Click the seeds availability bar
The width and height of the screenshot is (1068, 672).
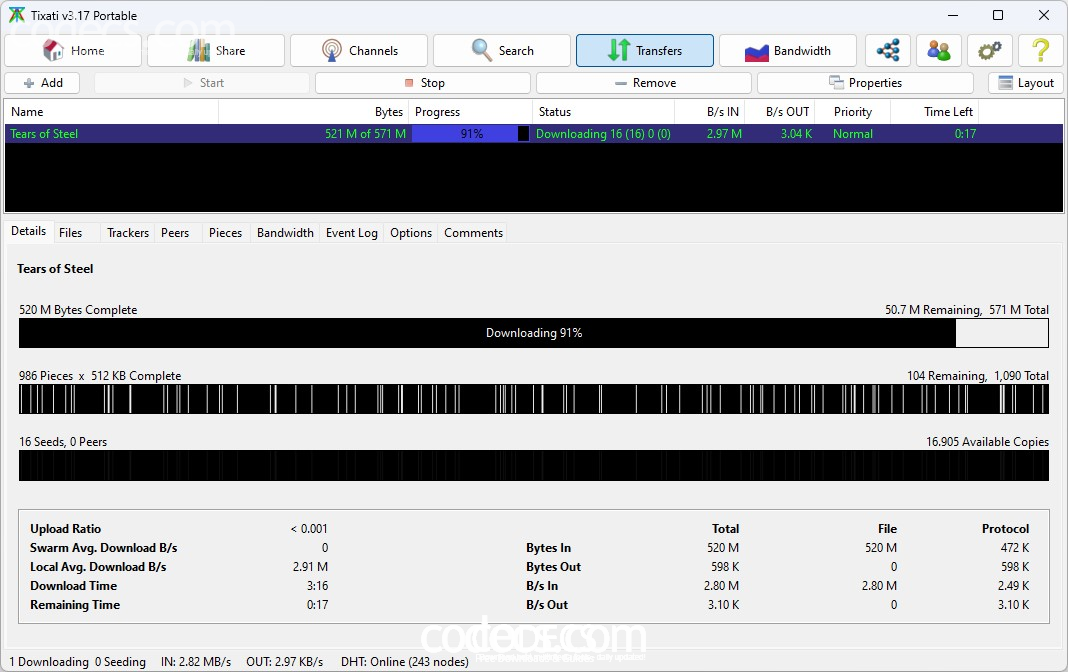pyautogui.click(x=534, y=466)
